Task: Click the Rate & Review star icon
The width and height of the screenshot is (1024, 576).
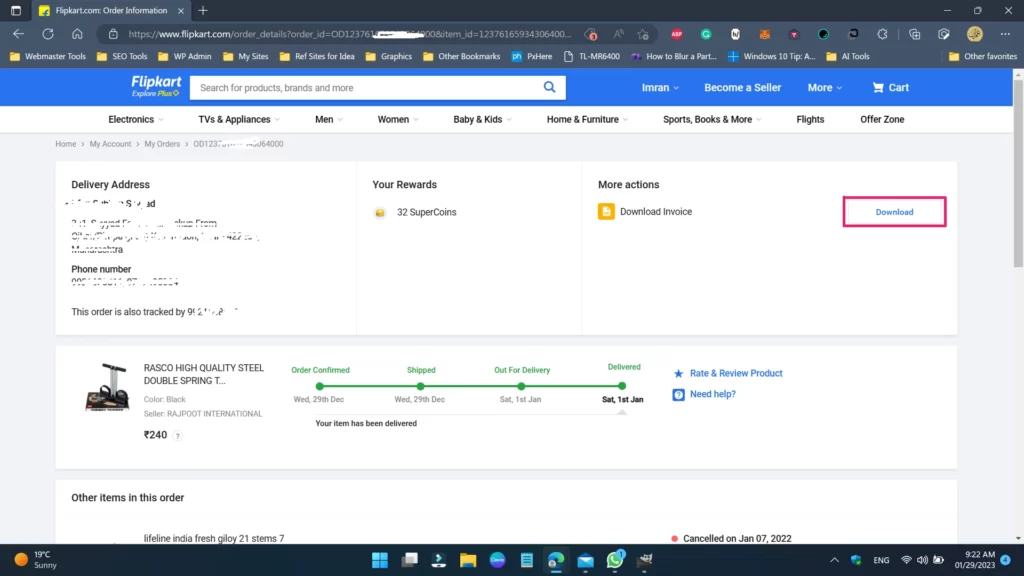Action: pyautogui.click(x=679, y=374)
